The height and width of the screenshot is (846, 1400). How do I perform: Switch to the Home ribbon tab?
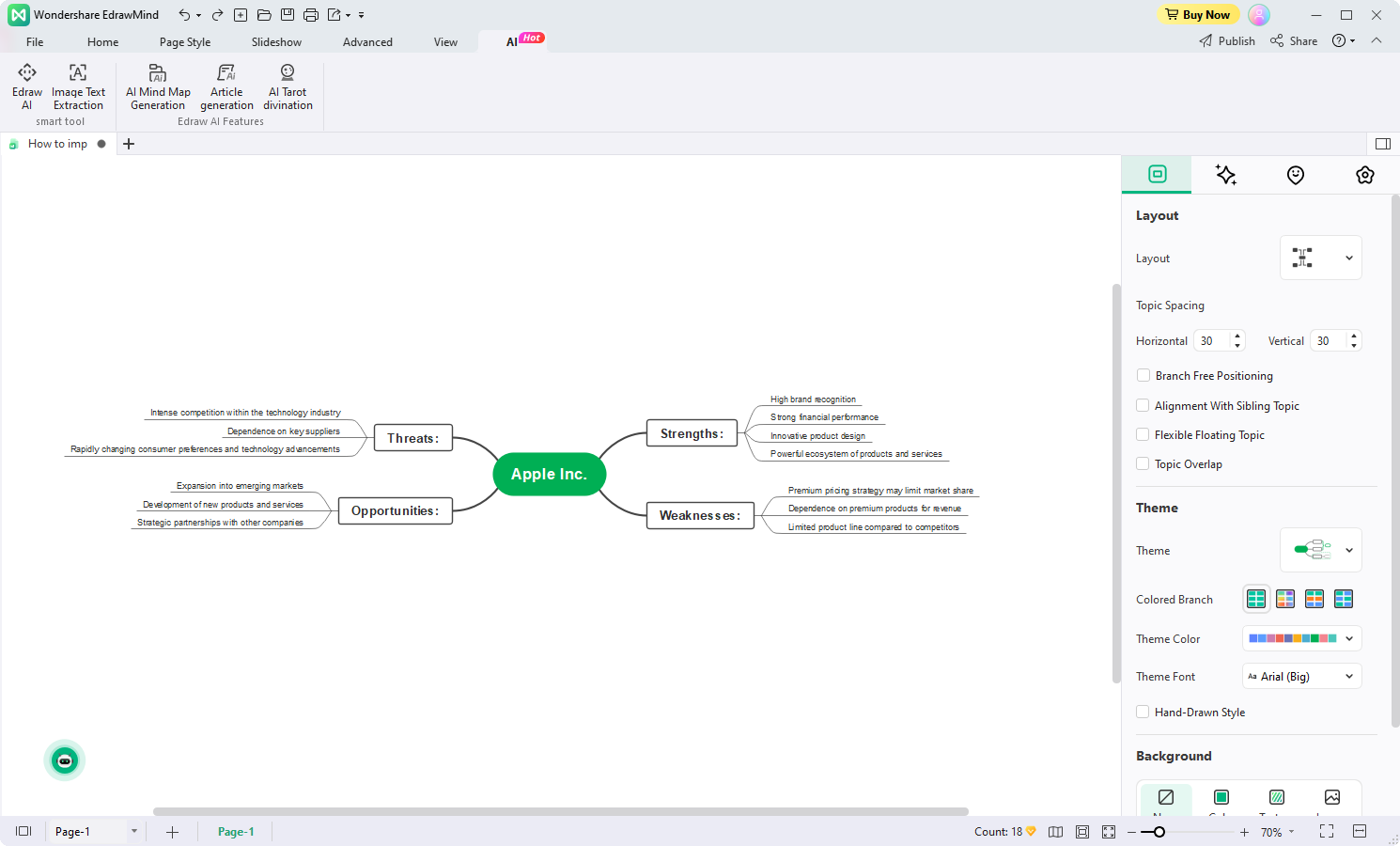click(x=103, y=41)
